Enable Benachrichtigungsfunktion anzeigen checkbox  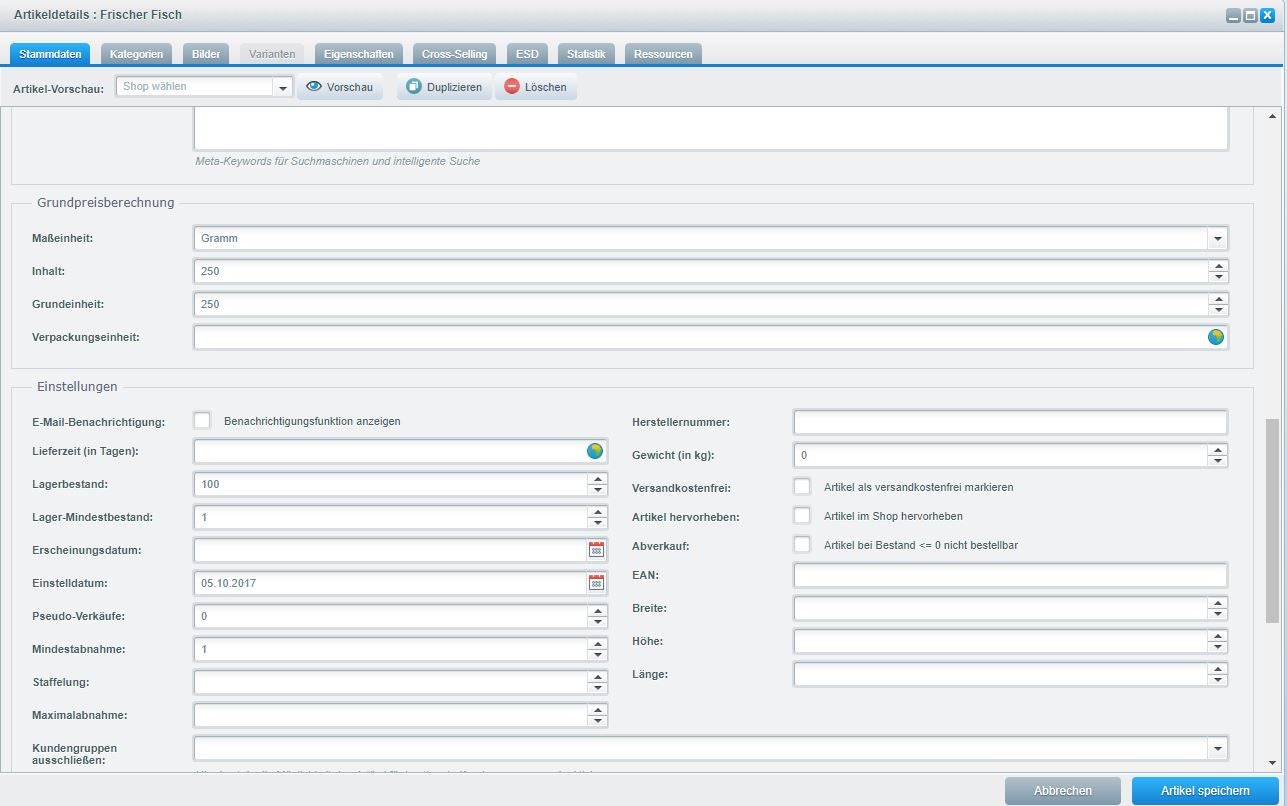coord(203,421)
